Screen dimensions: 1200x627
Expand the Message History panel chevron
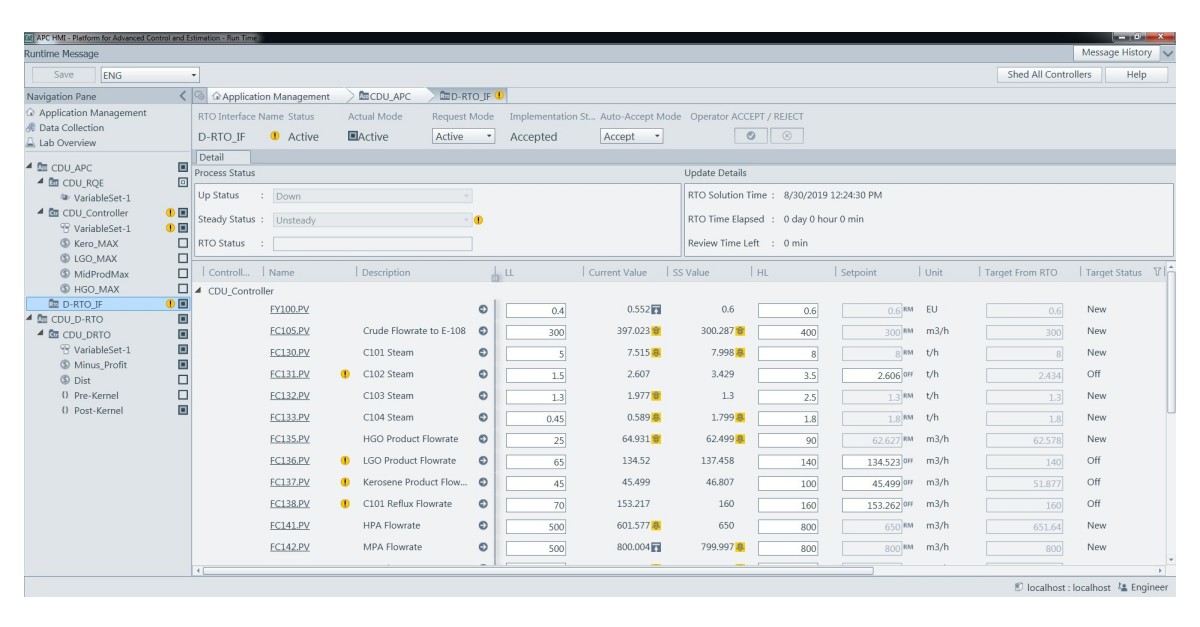pos(1168,53)
